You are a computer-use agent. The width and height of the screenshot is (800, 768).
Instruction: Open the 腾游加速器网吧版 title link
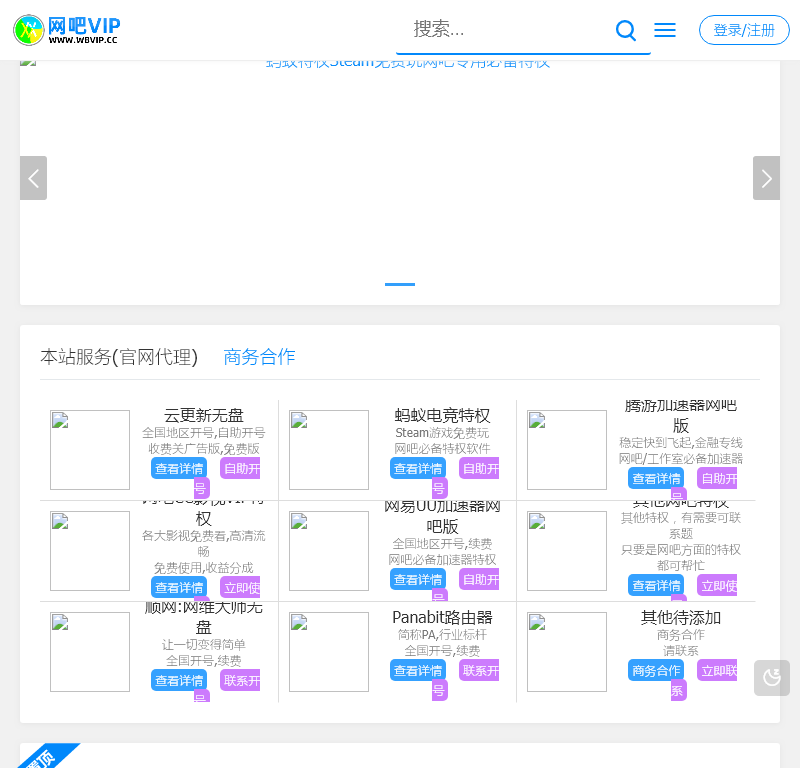(x=681, y=415)
